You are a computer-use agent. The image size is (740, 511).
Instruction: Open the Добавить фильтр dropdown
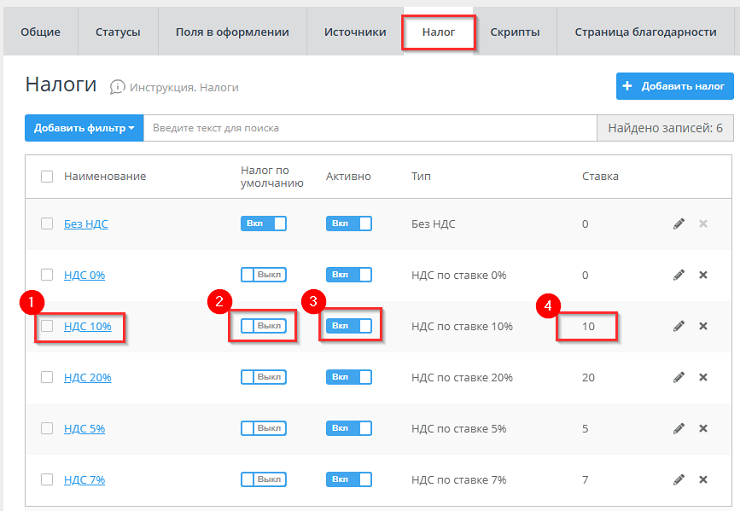tap(84, 128)
